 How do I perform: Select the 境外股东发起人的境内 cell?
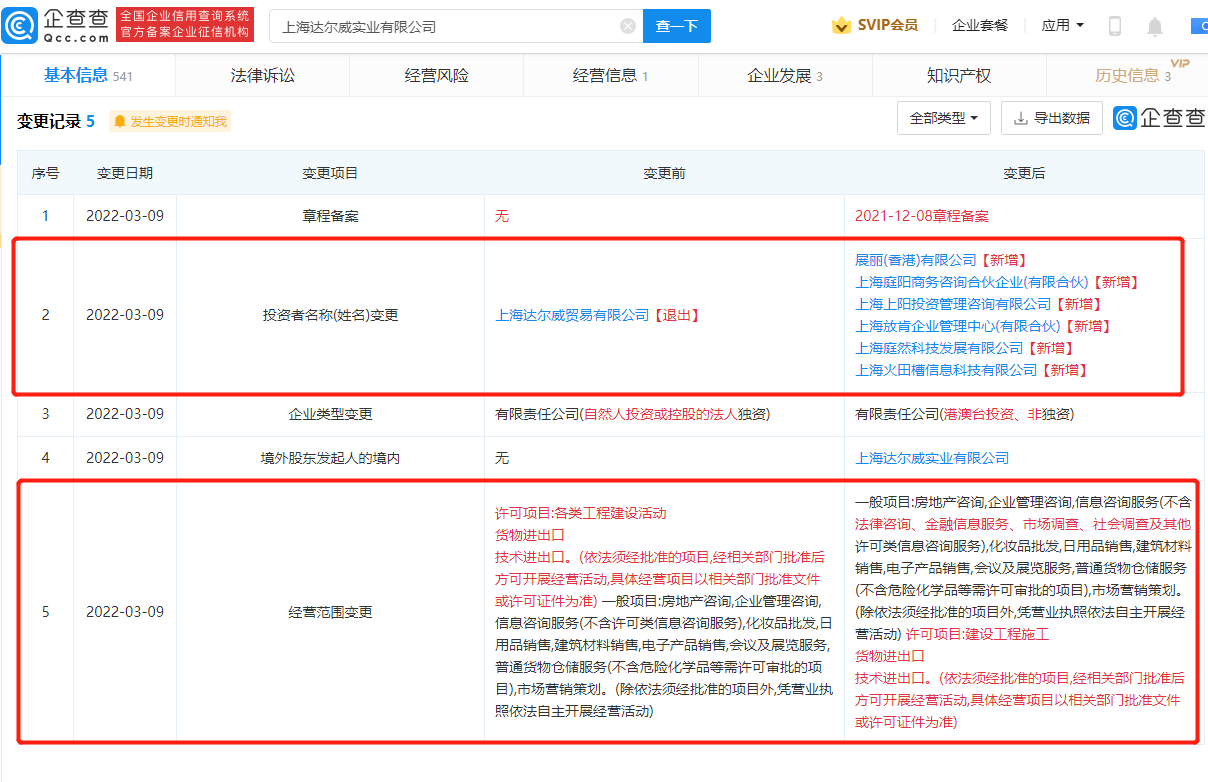tap(330, 458)
